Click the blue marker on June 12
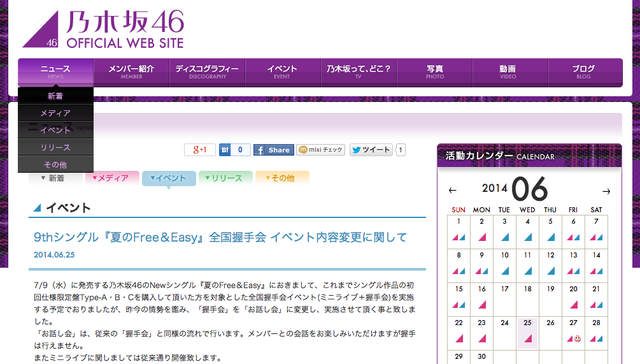This screenshot has width=640, height=364. [551, 271]
